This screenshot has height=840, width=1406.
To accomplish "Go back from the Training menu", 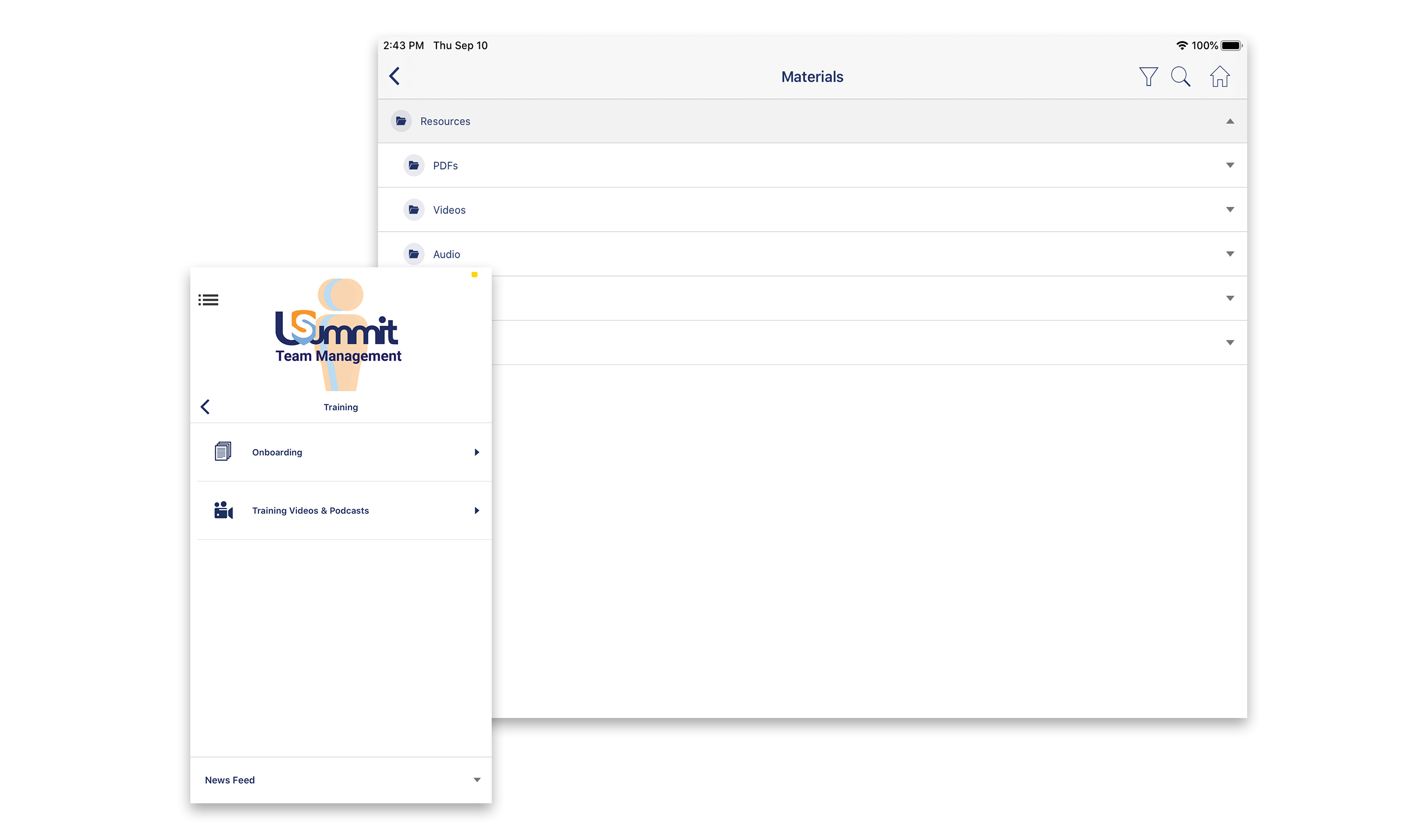I will point(206,406).
